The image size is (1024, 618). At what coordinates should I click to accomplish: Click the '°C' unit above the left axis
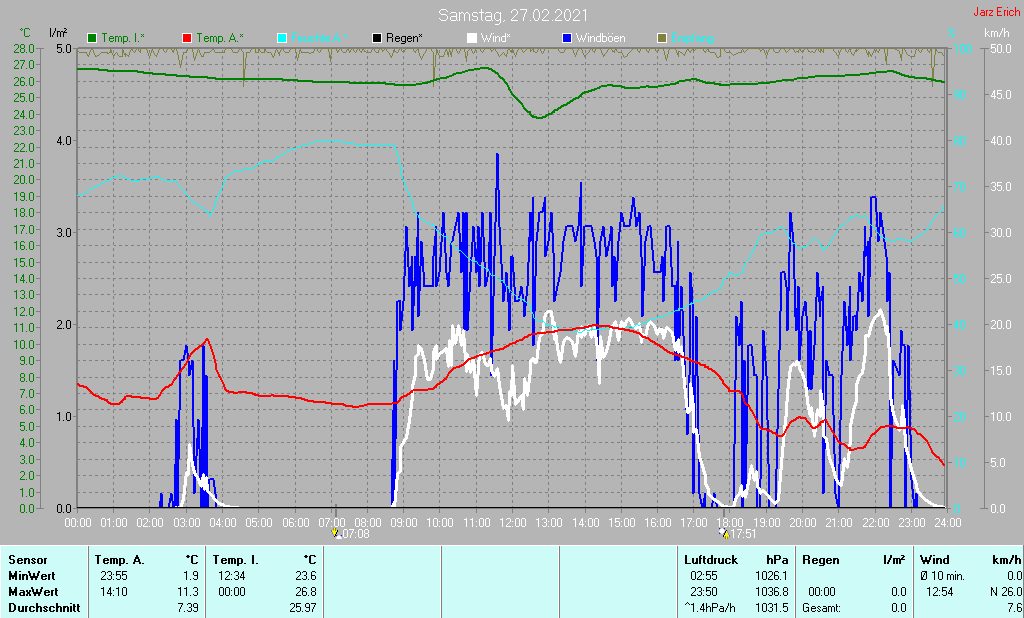pos(25,33)
